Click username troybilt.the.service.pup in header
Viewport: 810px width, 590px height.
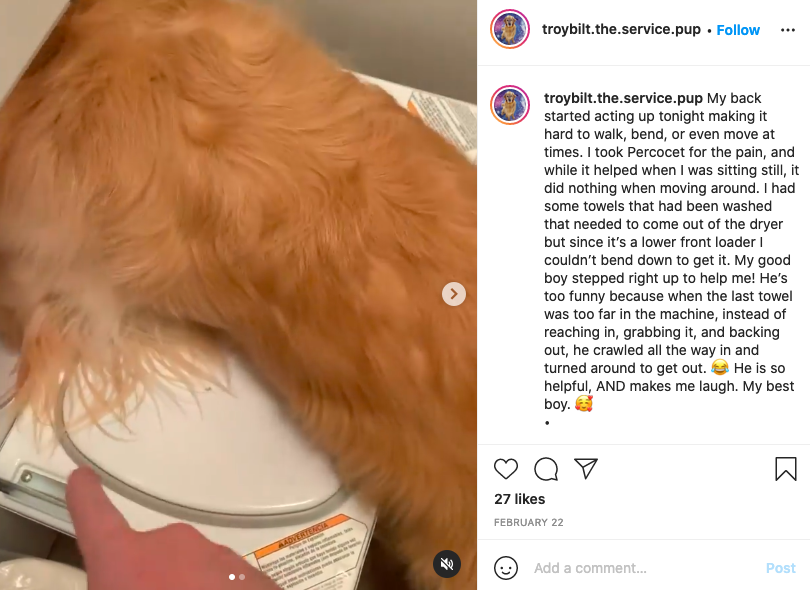(621, 29)
